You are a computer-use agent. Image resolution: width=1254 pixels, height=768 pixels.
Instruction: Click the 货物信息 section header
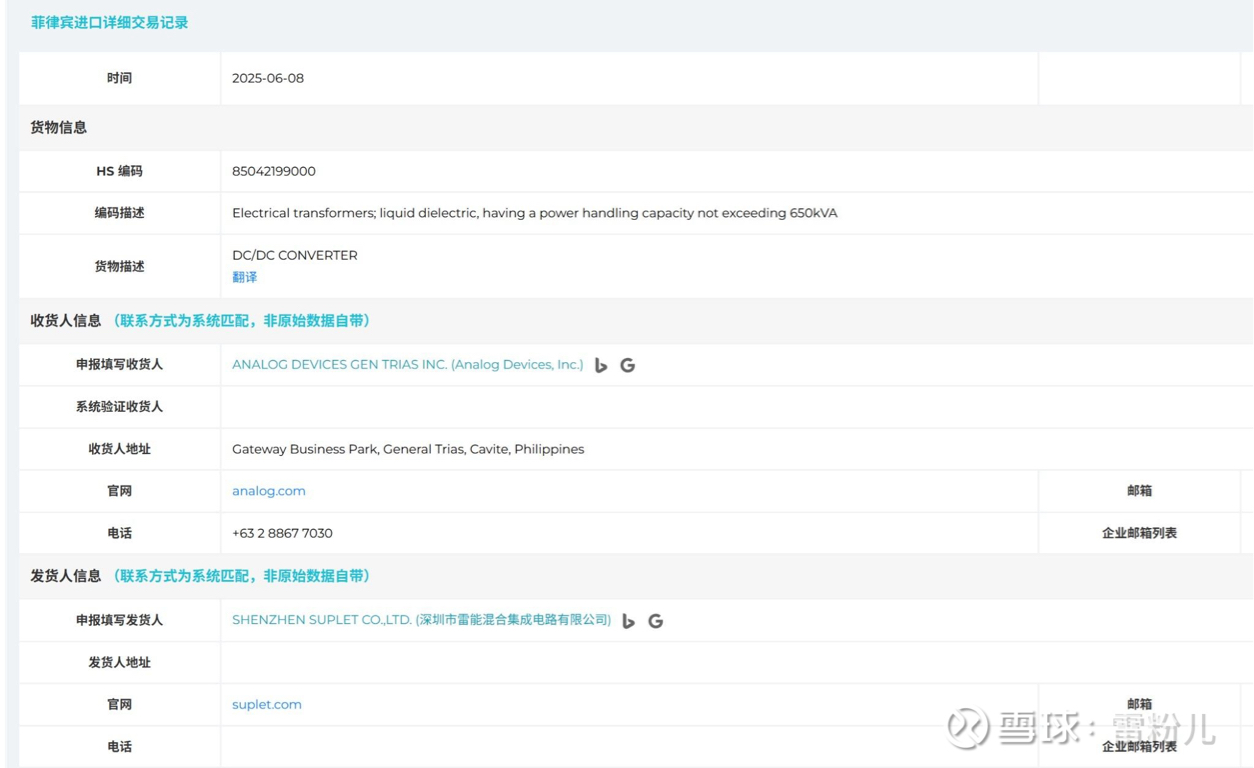59,127
